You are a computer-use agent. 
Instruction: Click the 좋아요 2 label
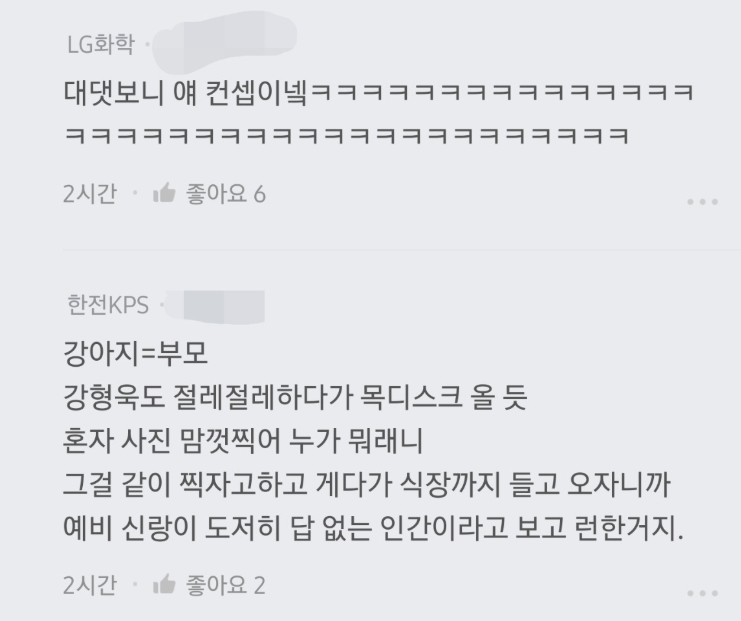click(x=225, y=585)
